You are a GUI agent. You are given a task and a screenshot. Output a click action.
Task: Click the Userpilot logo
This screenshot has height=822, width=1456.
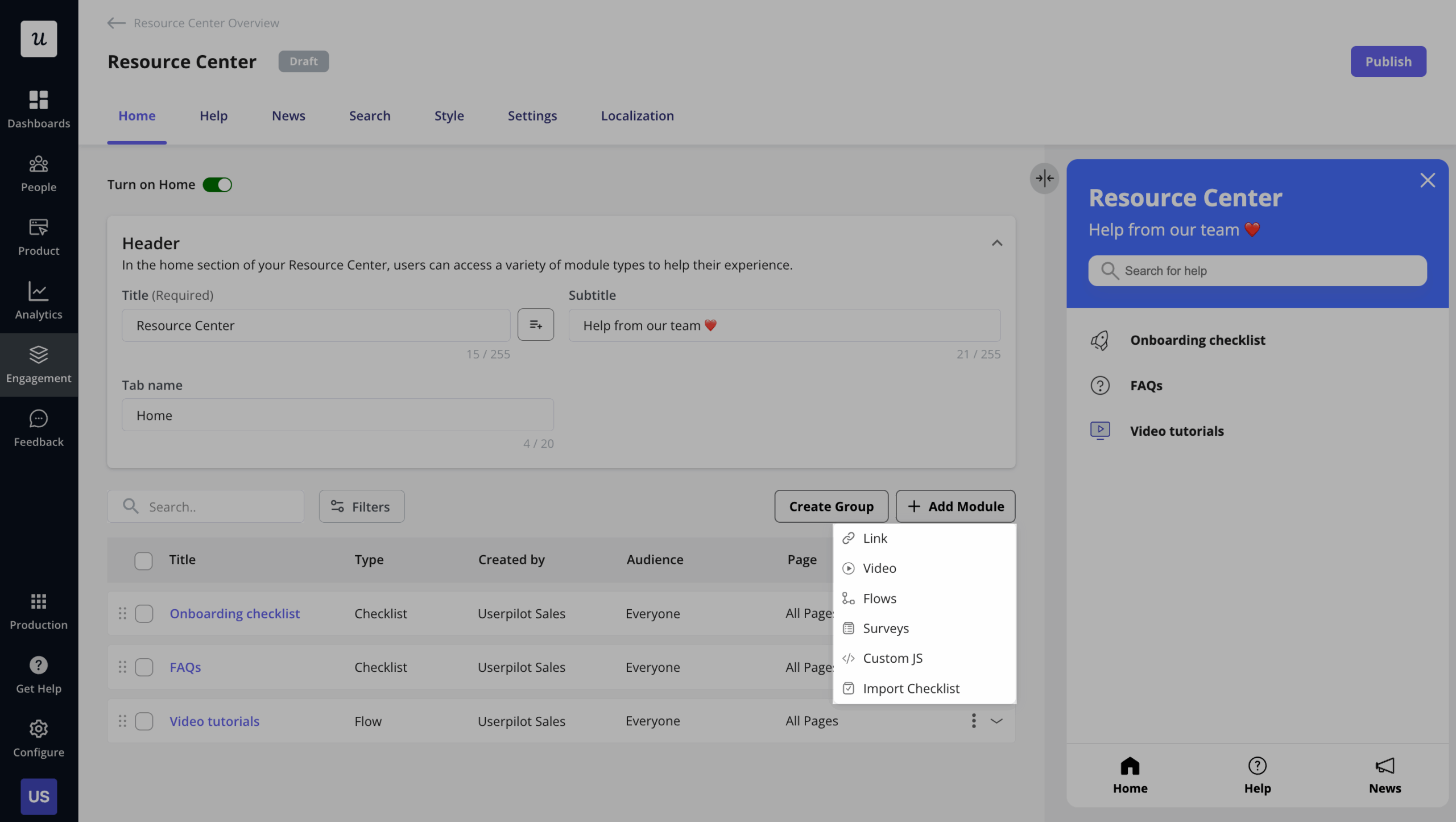coord(38,38)
